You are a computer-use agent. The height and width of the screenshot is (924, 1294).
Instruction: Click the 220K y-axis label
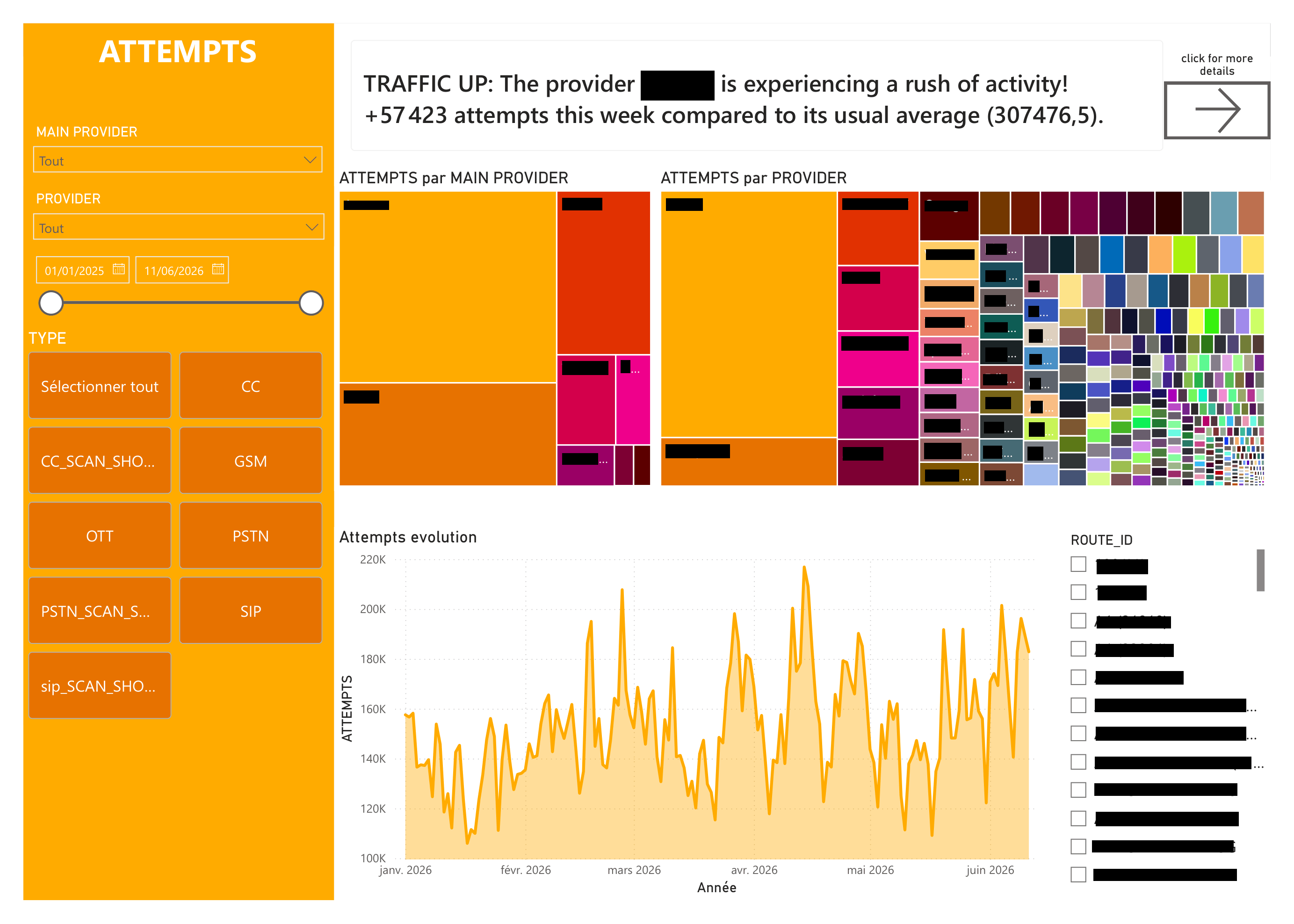[x=373, y=560]
